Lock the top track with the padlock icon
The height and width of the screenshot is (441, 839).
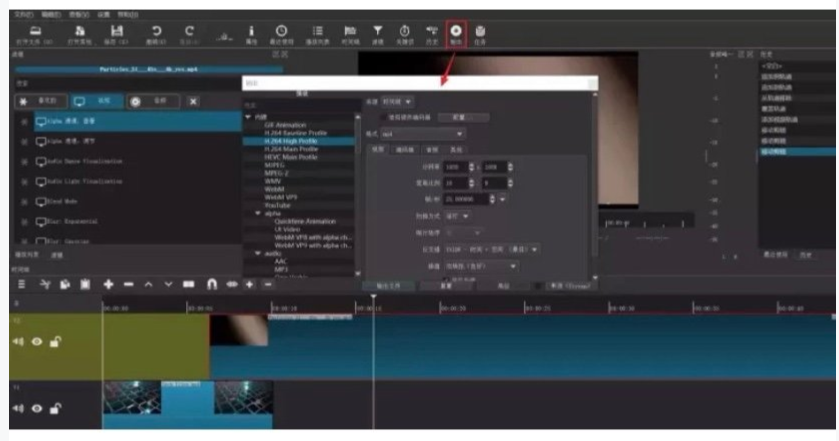click(55, 342)
